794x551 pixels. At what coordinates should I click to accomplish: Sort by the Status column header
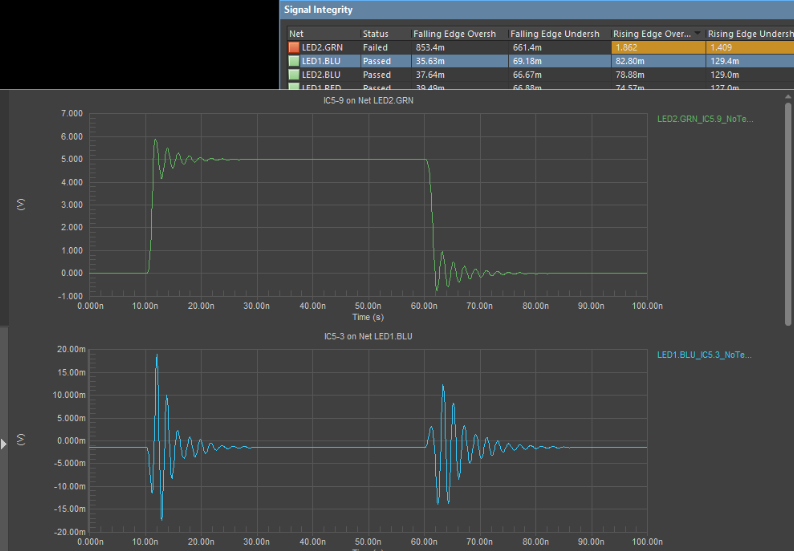tap(385, 34)
